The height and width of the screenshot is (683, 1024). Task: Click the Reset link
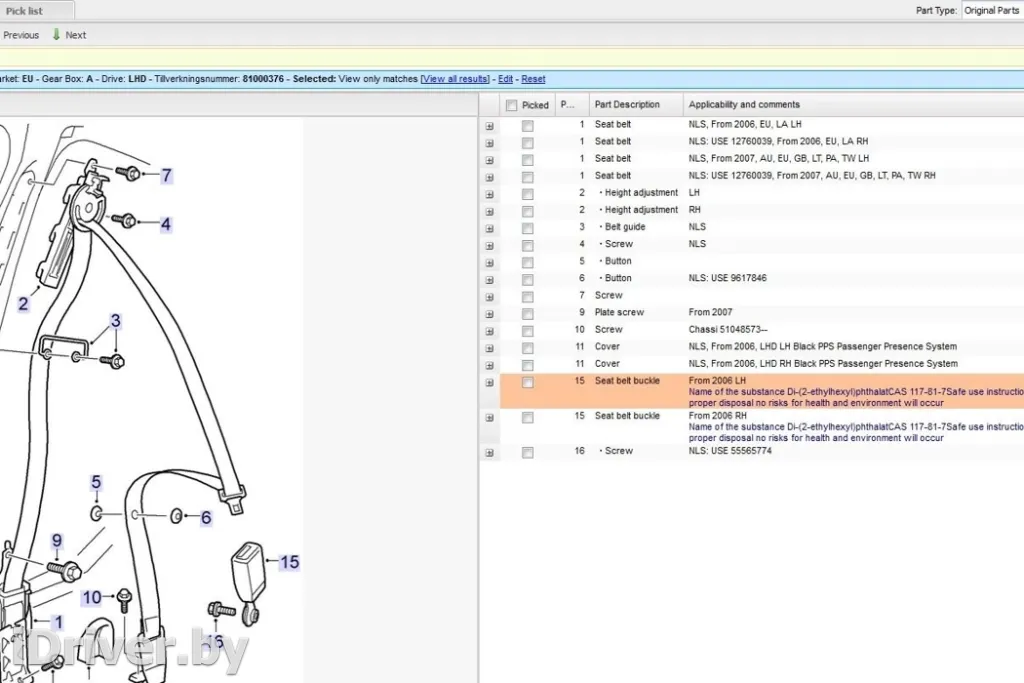tap(533, 79)
